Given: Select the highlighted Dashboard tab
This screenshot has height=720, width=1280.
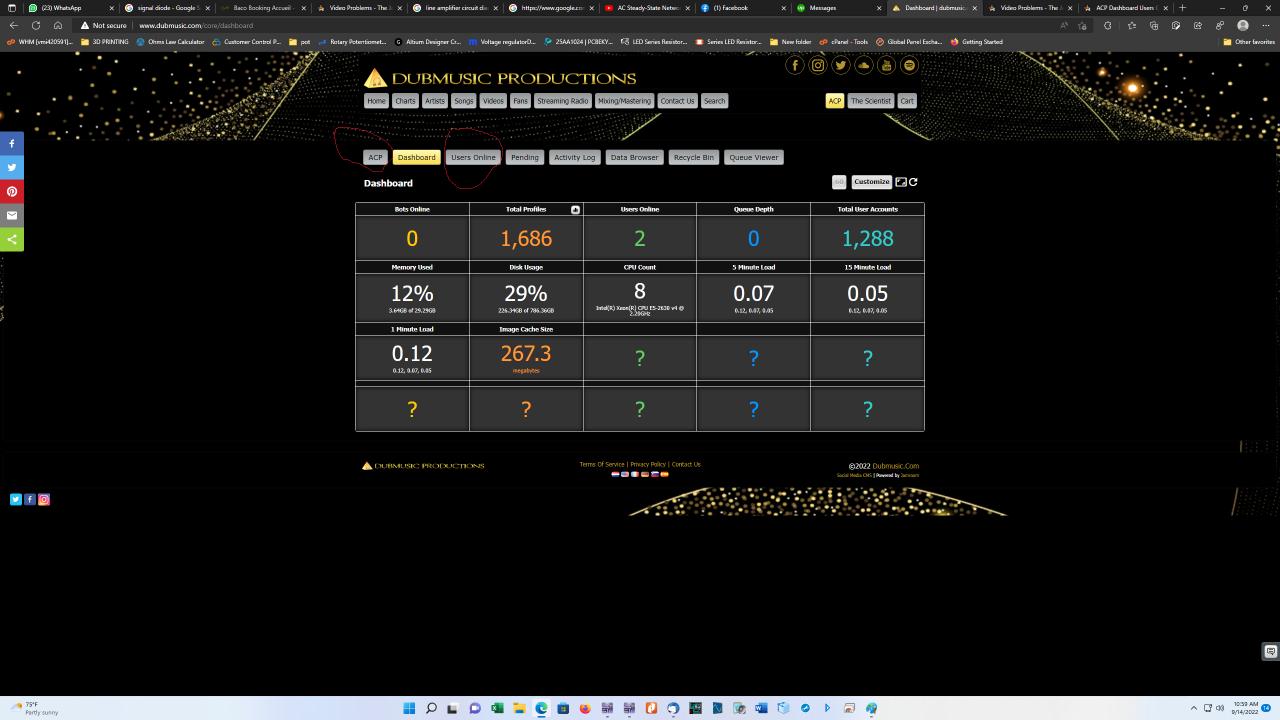Looking at the screenshot, I should point(416,157).
